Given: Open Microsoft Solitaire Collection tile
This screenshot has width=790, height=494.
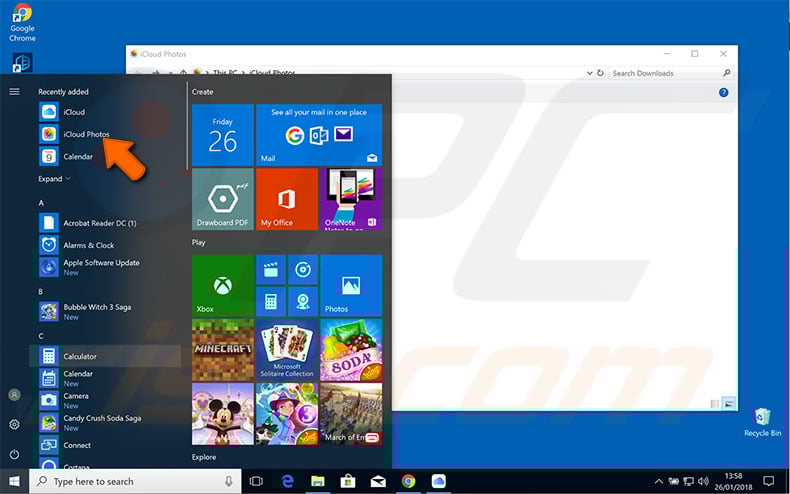Looking at the screenshot, I should click(x=287, y=349).
